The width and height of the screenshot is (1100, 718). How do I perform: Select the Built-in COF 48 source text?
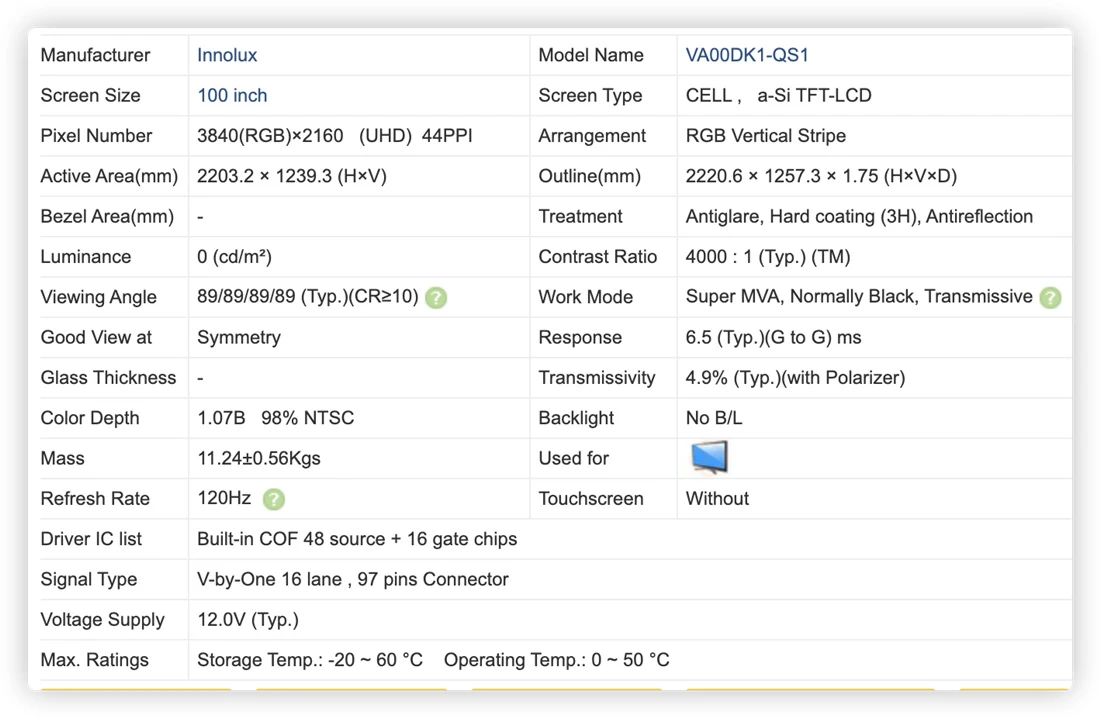(291, 539)
